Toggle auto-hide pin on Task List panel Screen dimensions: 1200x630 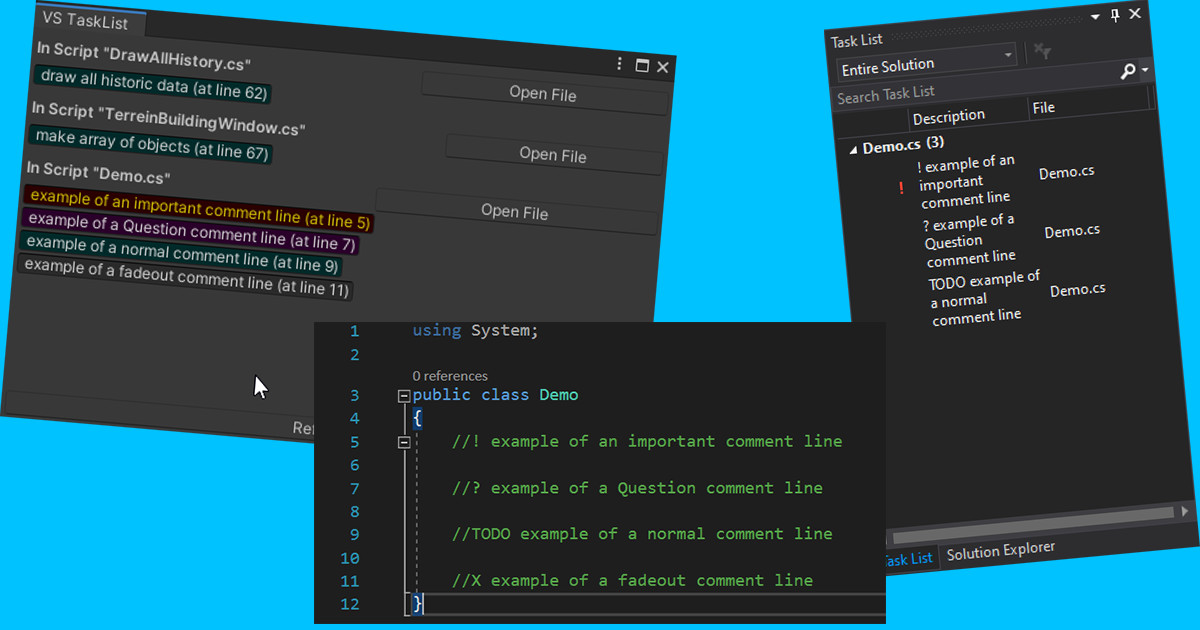coord(1115,15)
